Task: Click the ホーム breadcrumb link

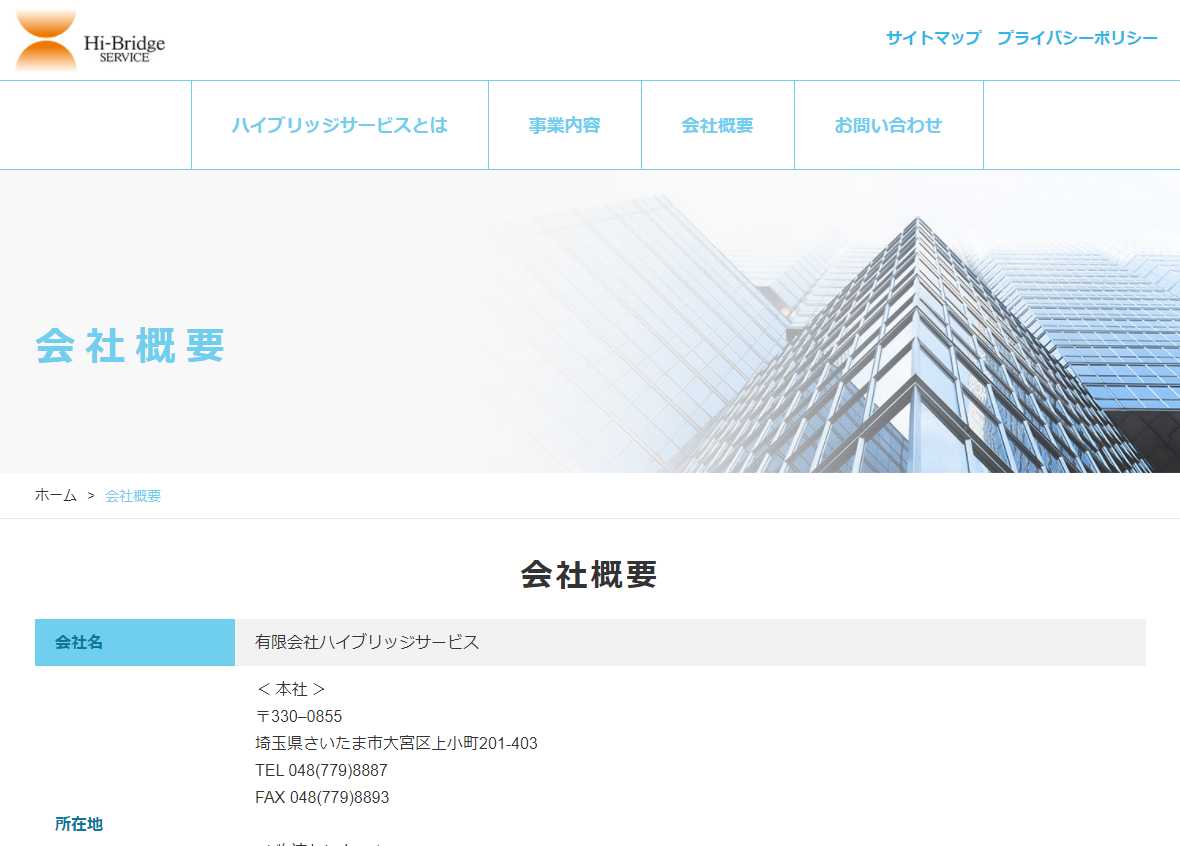Action: click(x=56, y=496)
